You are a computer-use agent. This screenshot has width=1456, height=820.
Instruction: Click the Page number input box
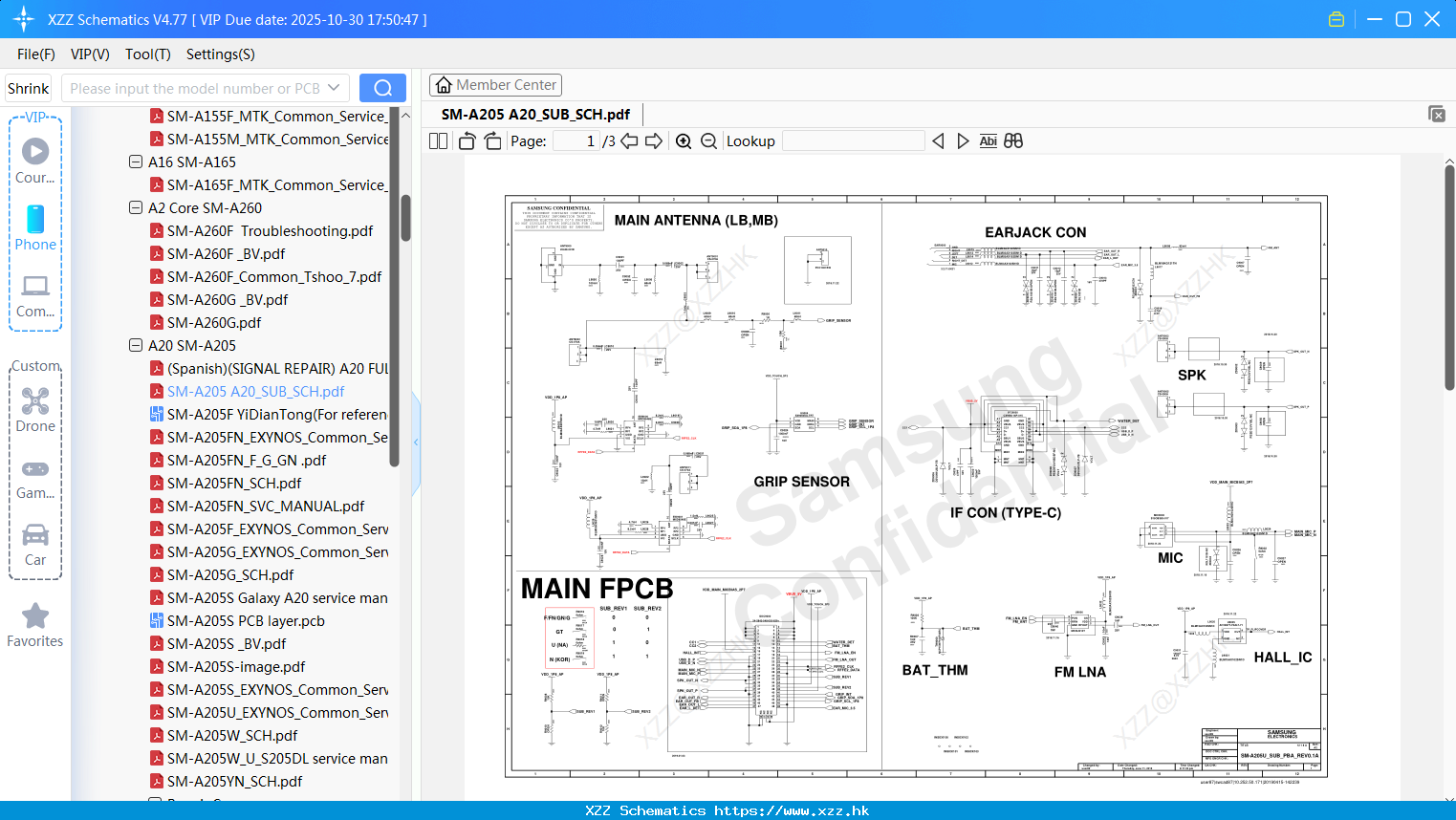click(x=576, y=141)
